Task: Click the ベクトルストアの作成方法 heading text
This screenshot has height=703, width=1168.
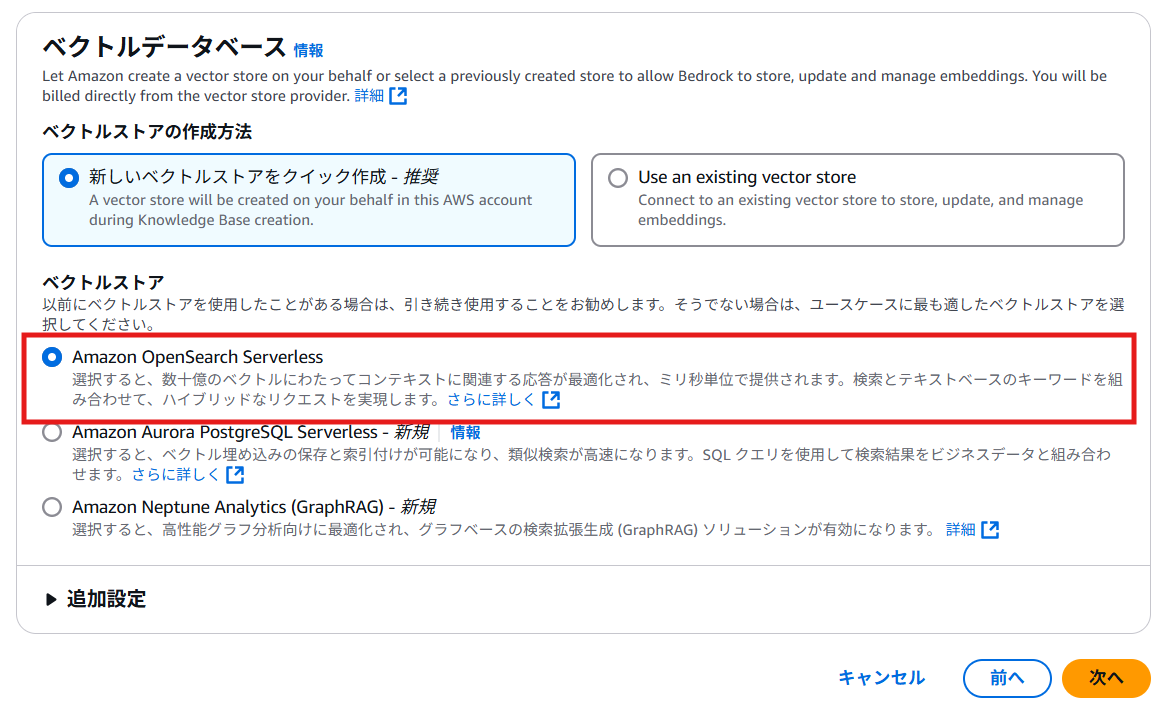Action: (147, 132)
